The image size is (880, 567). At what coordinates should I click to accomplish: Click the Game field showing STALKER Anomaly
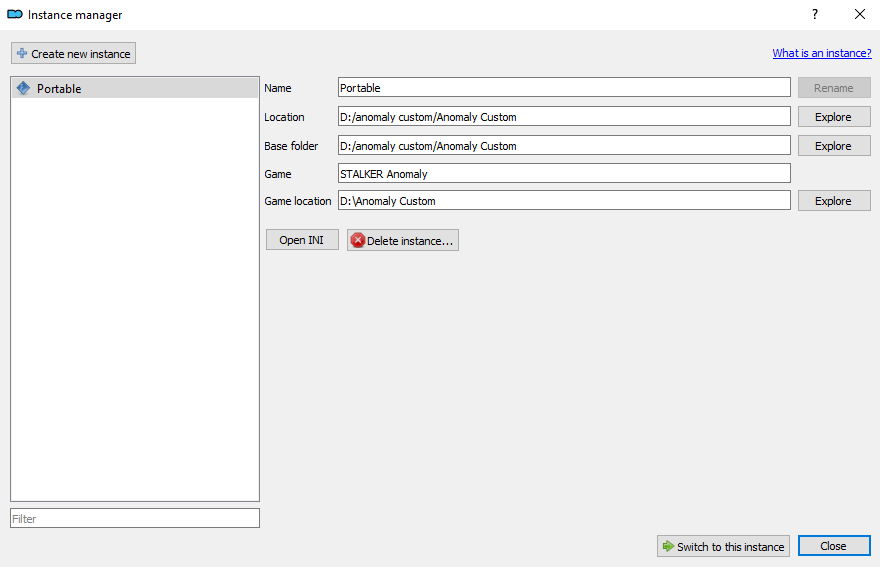[564, 174]
